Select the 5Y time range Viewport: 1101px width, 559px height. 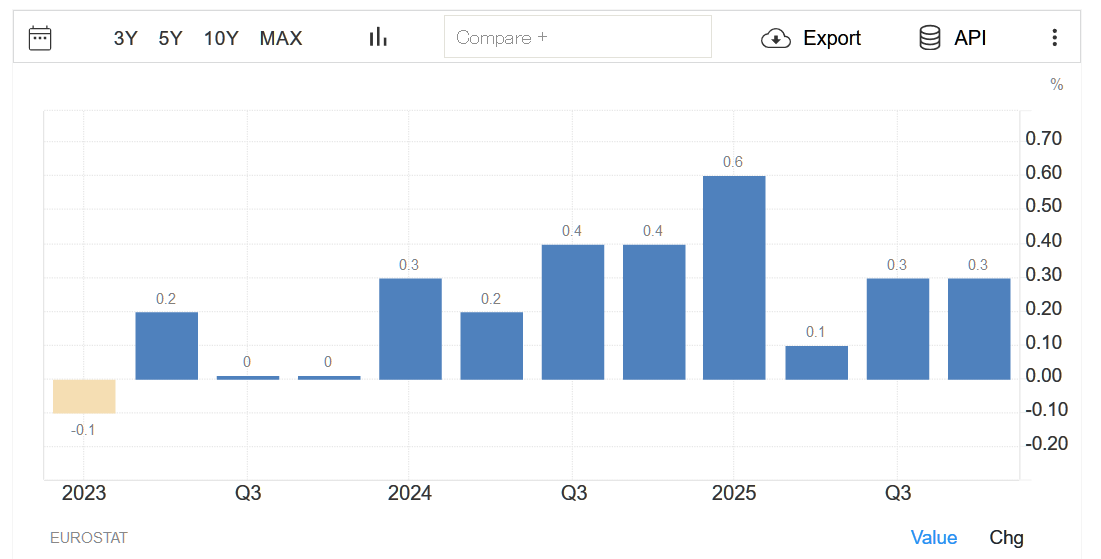[170, 38]
